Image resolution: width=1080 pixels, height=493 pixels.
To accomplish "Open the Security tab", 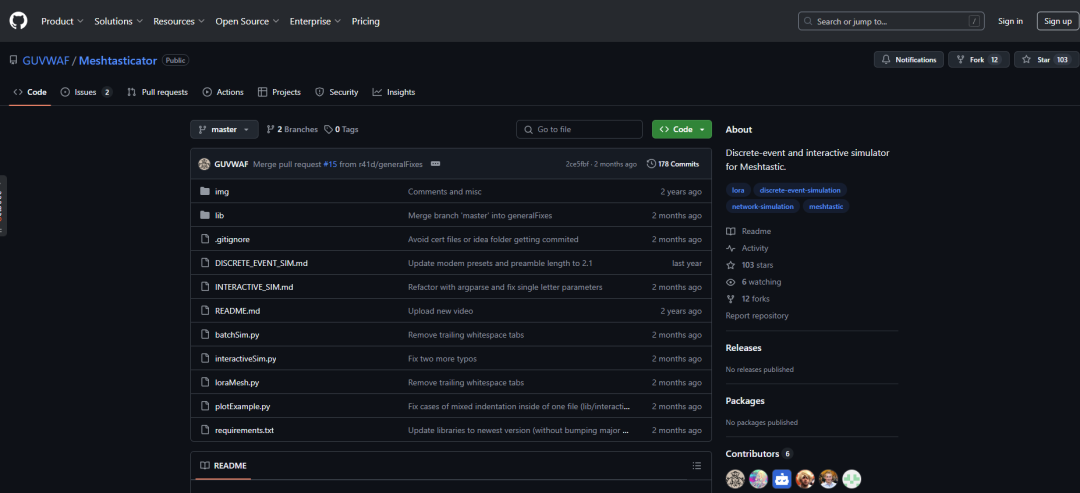I will coord(336,92).
